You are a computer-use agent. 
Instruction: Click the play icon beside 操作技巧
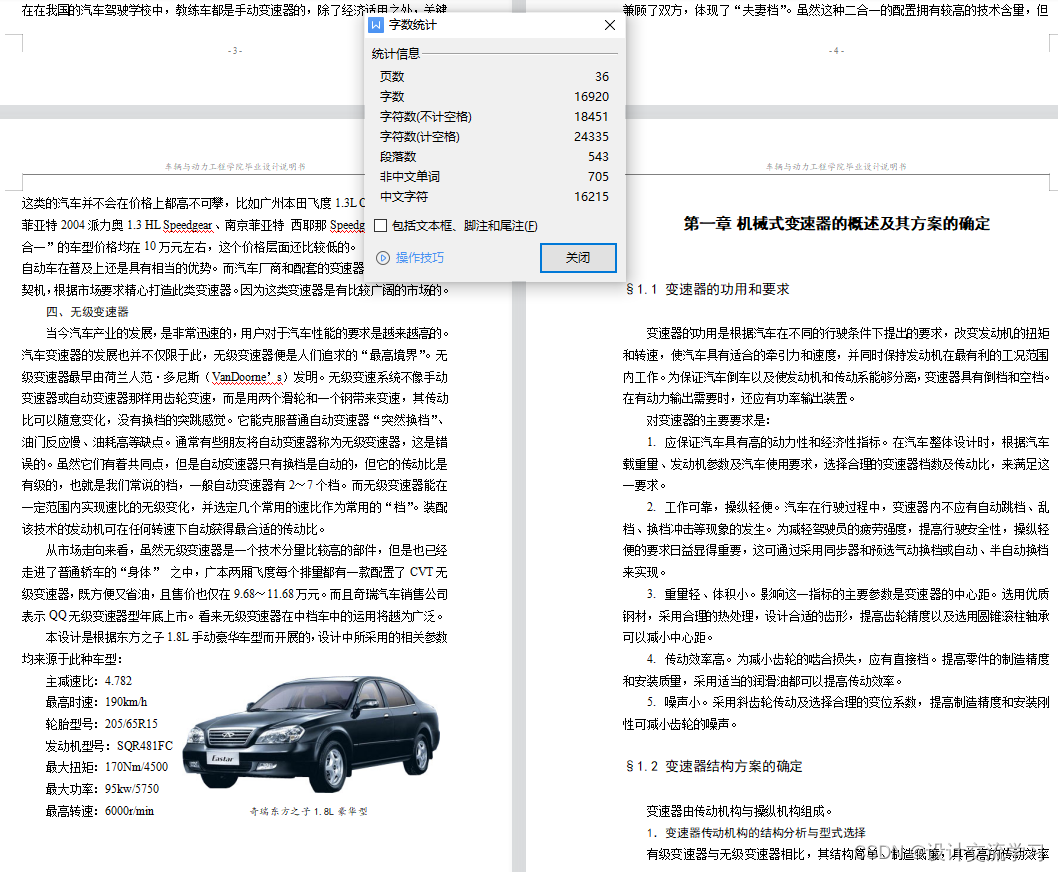click(383, 258)
